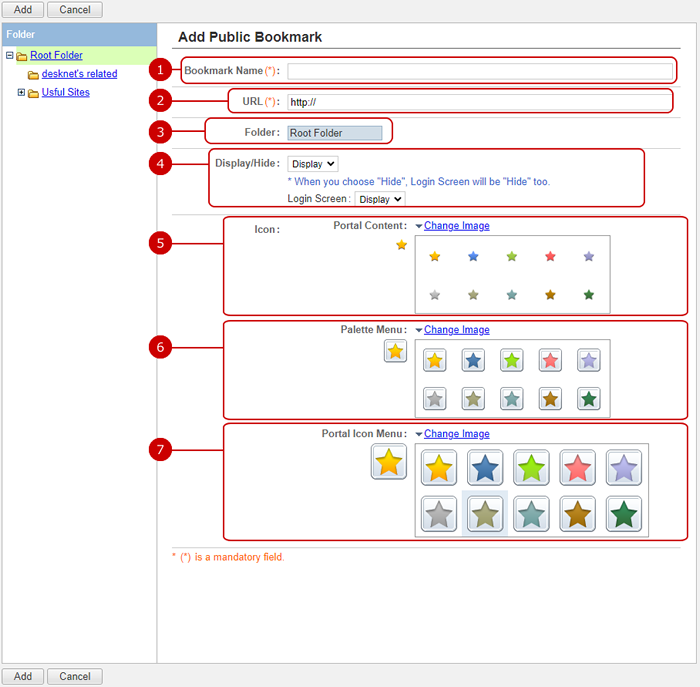
Task: Choose light green star in Palette Menu grid
Action: click(x=512, y=360)
